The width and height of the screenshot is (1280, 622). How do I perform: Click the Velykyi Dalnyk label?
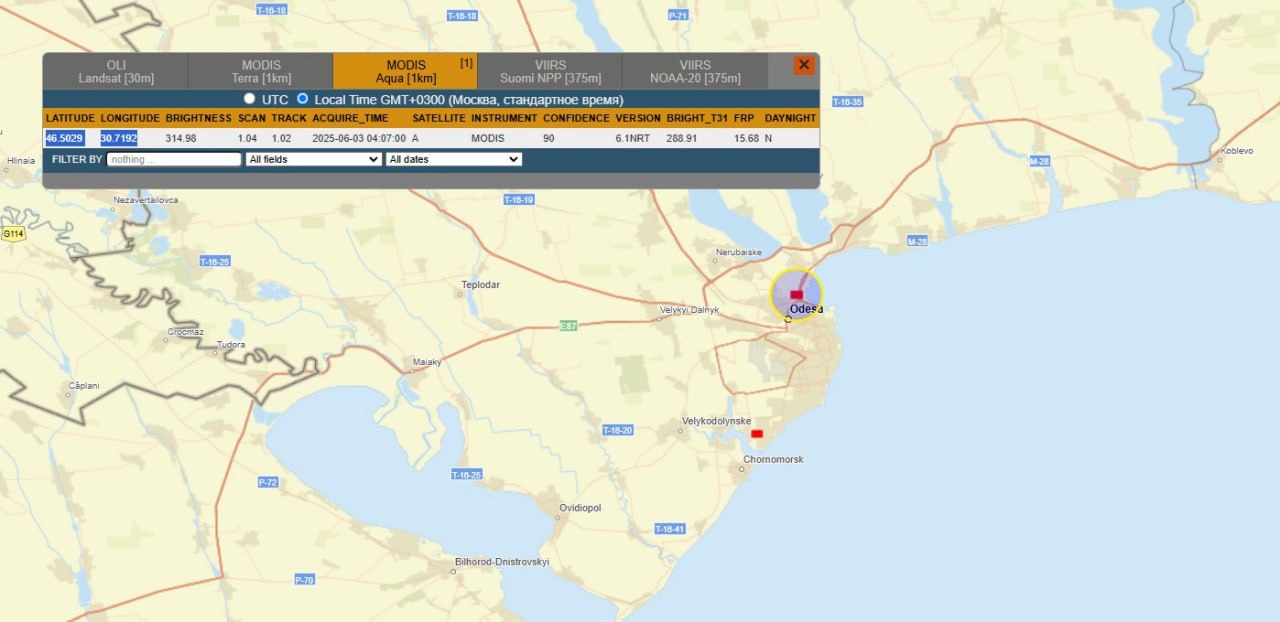690,310
